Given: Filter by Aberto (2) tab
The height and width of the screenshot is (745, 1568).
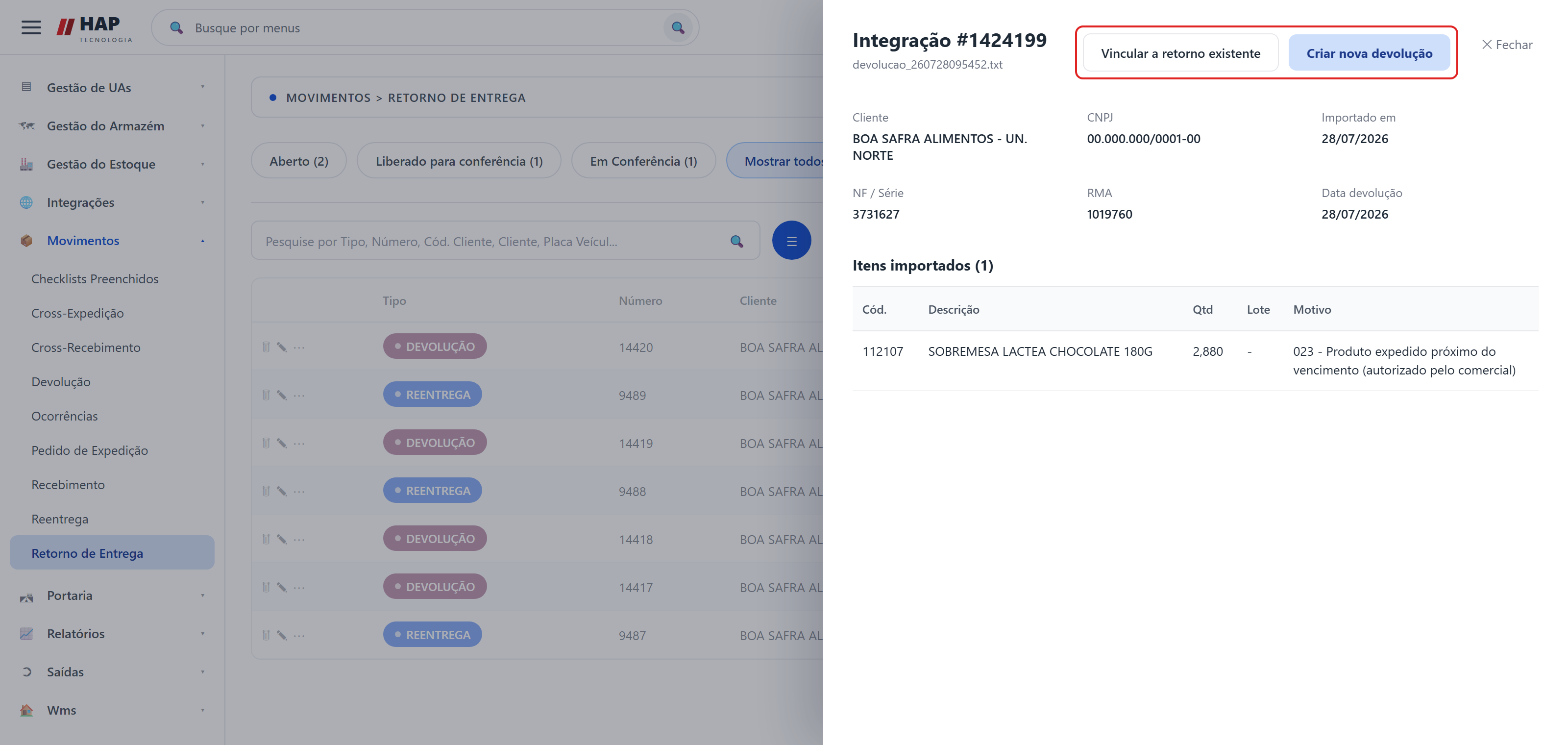Looking at the screenshot, I should (299, 161).
